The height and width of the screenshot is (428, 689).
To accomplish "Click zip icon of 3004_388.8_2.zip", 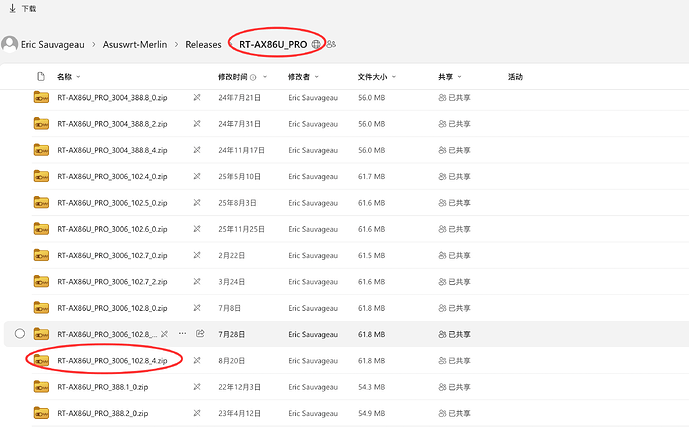I will pyautogui.click(x=41, y=123).
